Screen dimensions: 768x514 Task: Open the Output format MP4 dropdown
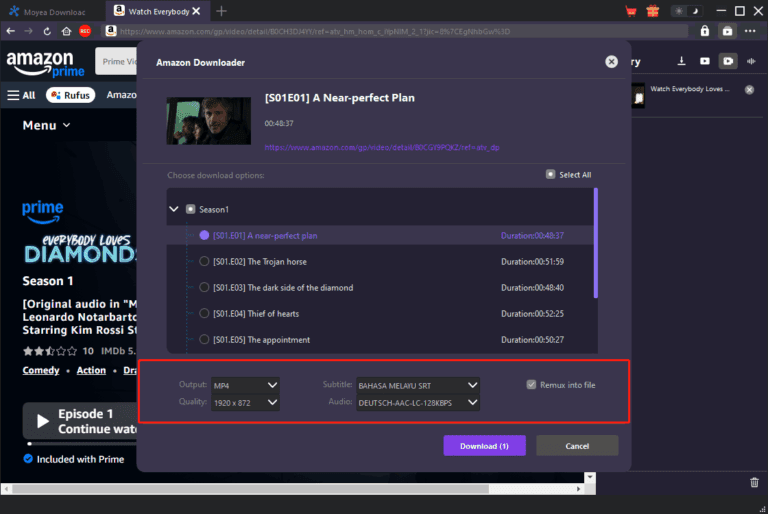(x=244, y=385)
